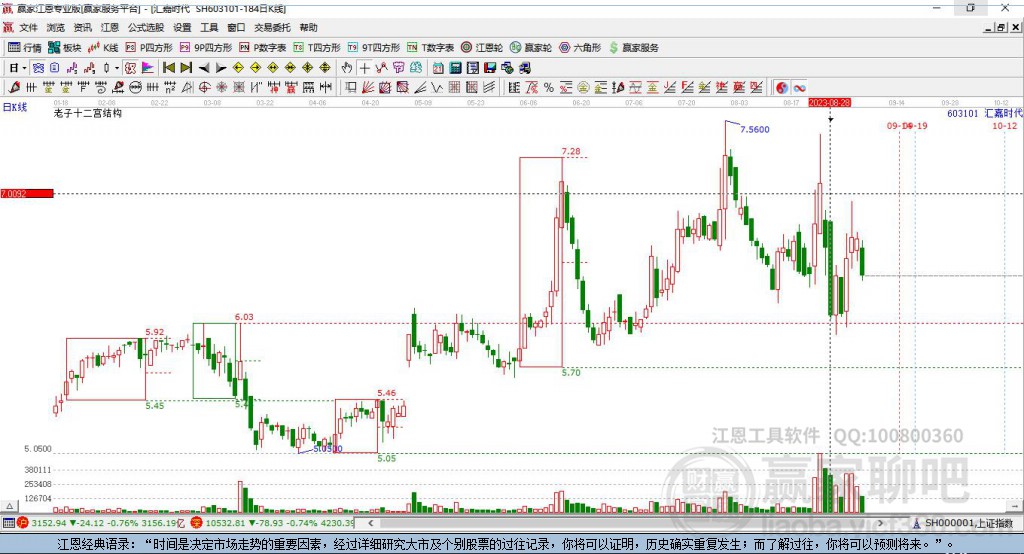
Task: Toggle the infinity symbol button
Action: pyautogui.click(x=799, y=88)
